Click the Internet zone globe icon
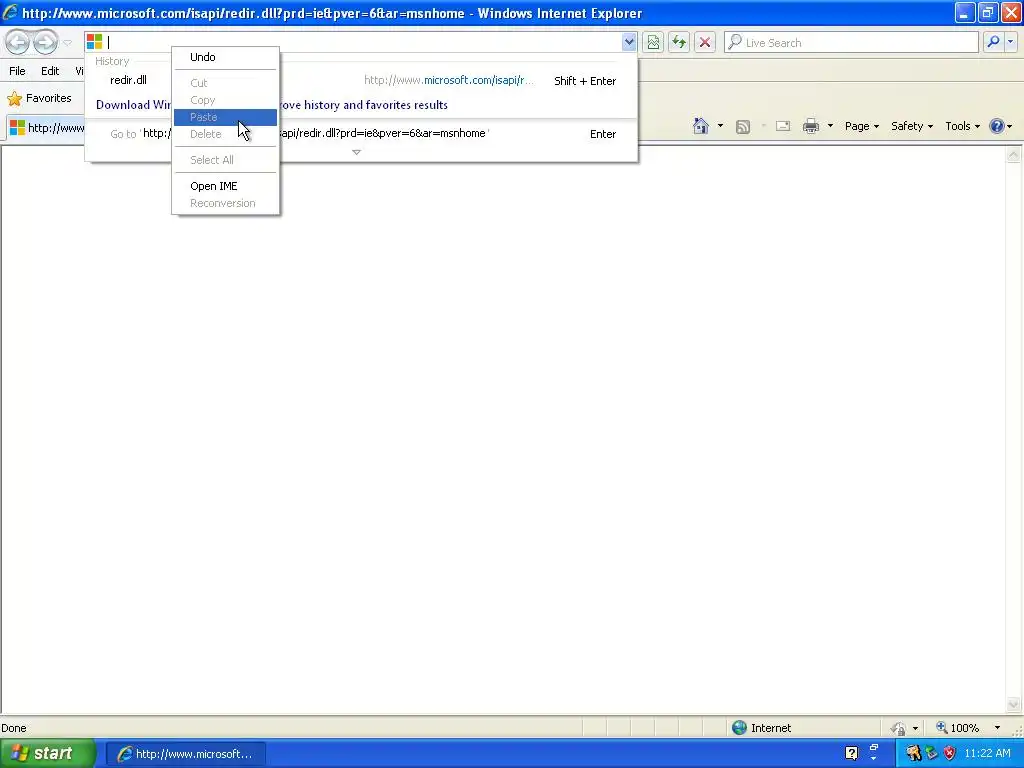 739,728
